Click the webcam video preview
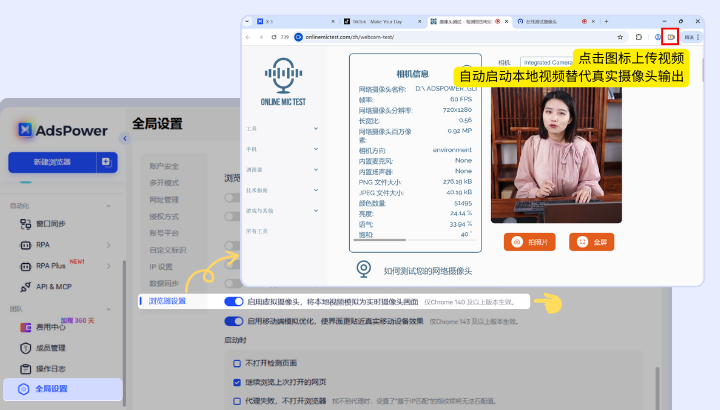This screenshot has height=410, width=720. tap(557, 155)
